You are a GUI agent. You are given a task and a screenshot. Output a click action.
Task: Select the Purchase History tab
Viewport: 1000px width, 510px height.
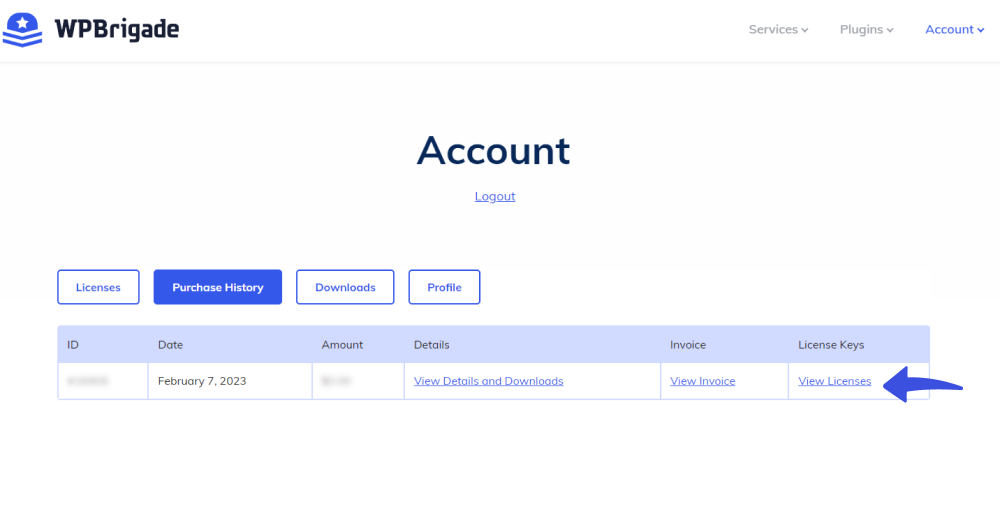click(x=217, y=287)
